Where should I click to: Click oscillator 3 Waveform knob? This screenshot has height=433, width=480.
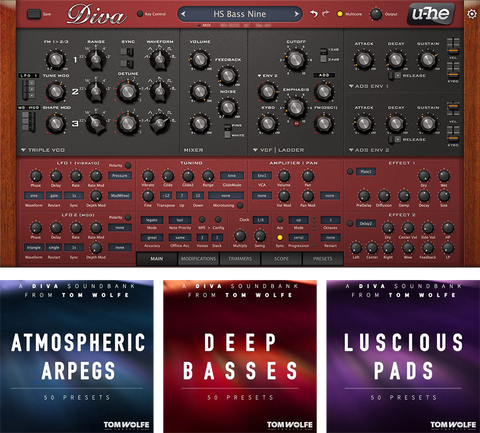coord(160,123)
